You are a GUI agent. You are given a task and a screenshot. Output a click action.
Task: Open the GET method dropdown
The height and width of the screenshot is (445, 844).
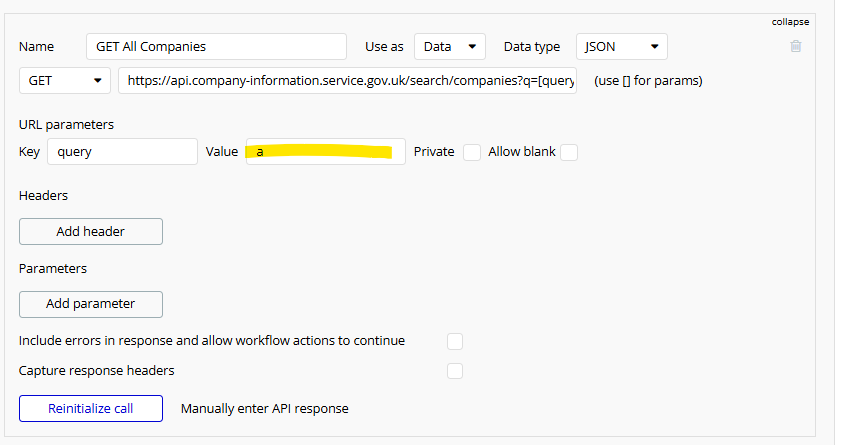[x=65, y=81]
